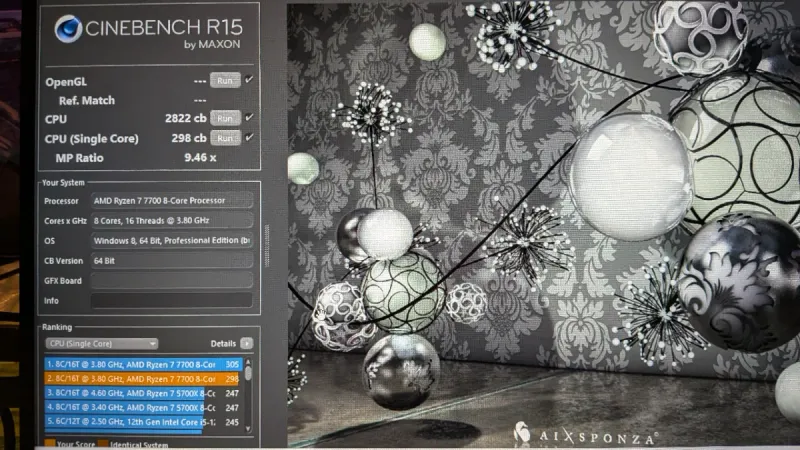Run the CPU benchmark
The width and height of the screenshot is (800, 450).
pyautogui.click(x=225, y=118)
